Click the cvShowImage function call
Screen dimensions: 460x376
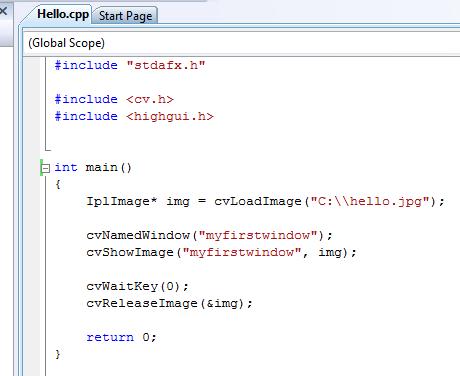coord(130,252)
